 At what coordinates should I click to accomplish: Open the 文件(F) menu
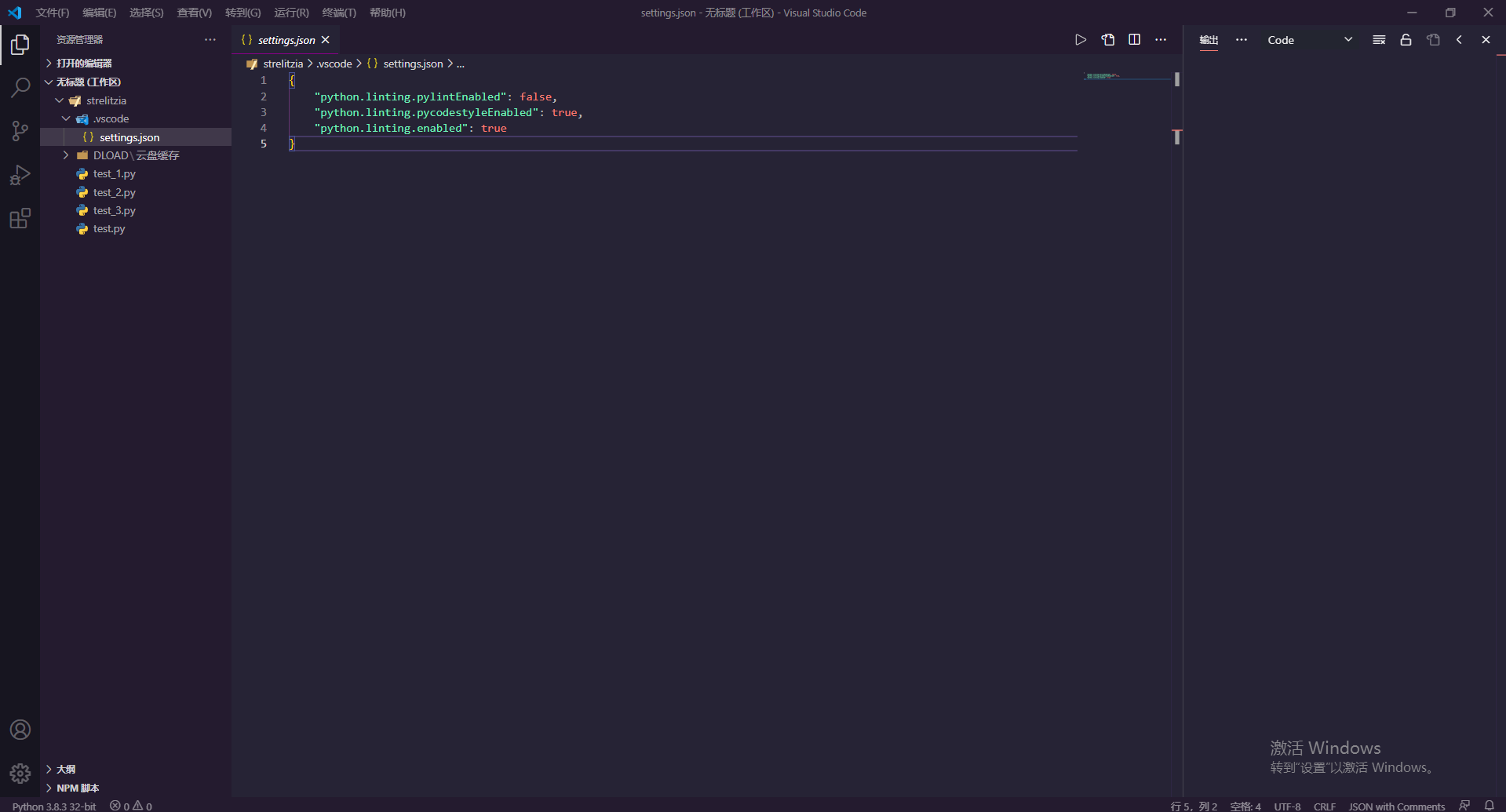[53, 13]
